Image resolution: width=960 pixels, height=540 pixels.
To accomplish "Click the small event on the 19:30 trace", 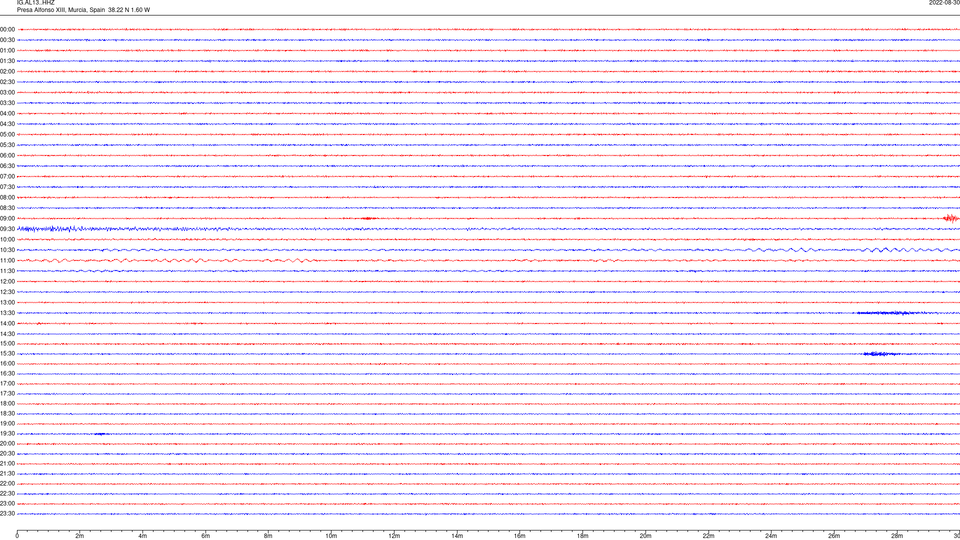I will click(101, 434).
